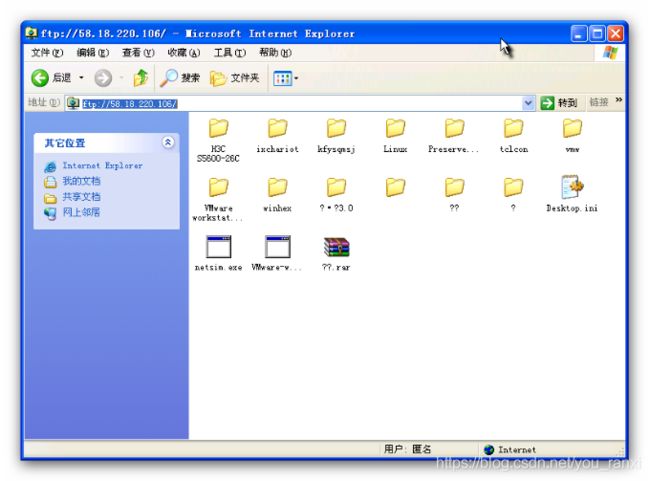Collapse the Other Places (其它位置) panel
650x481 pixels.
(168, 143)
